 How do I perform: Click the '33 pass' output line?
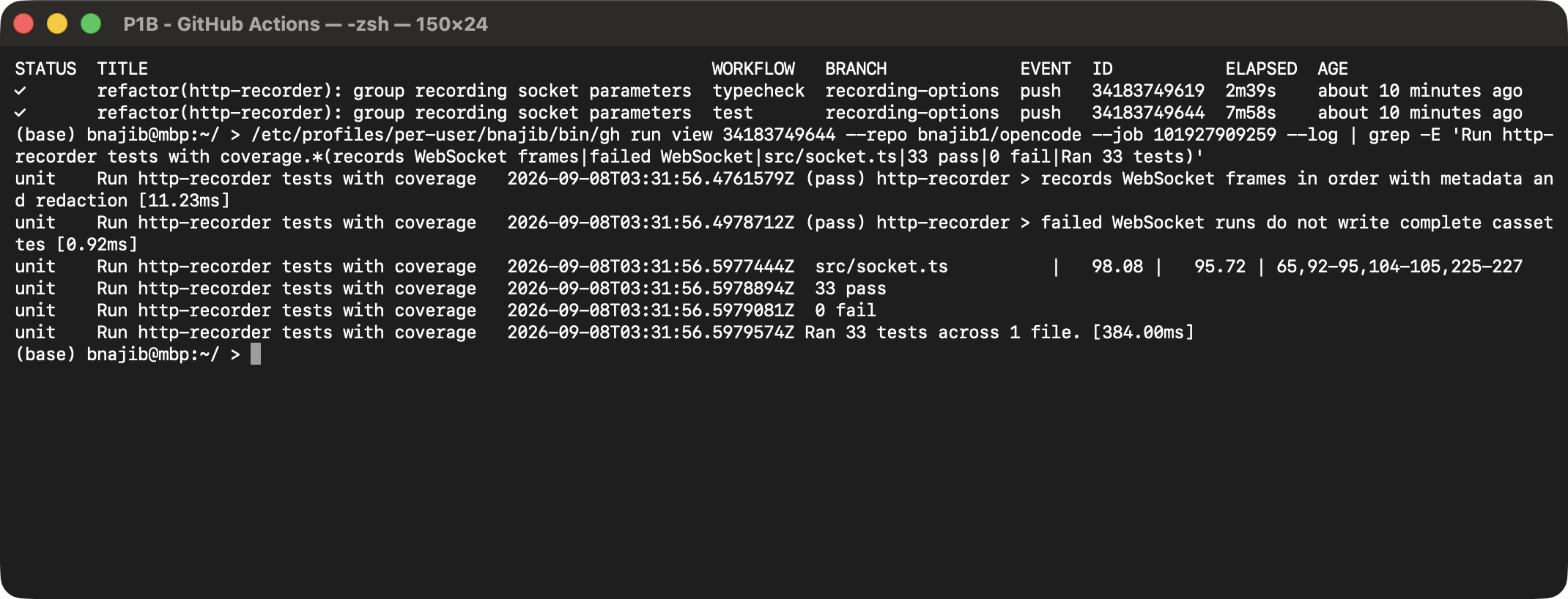pyautogui.click(x=851, y=289)
